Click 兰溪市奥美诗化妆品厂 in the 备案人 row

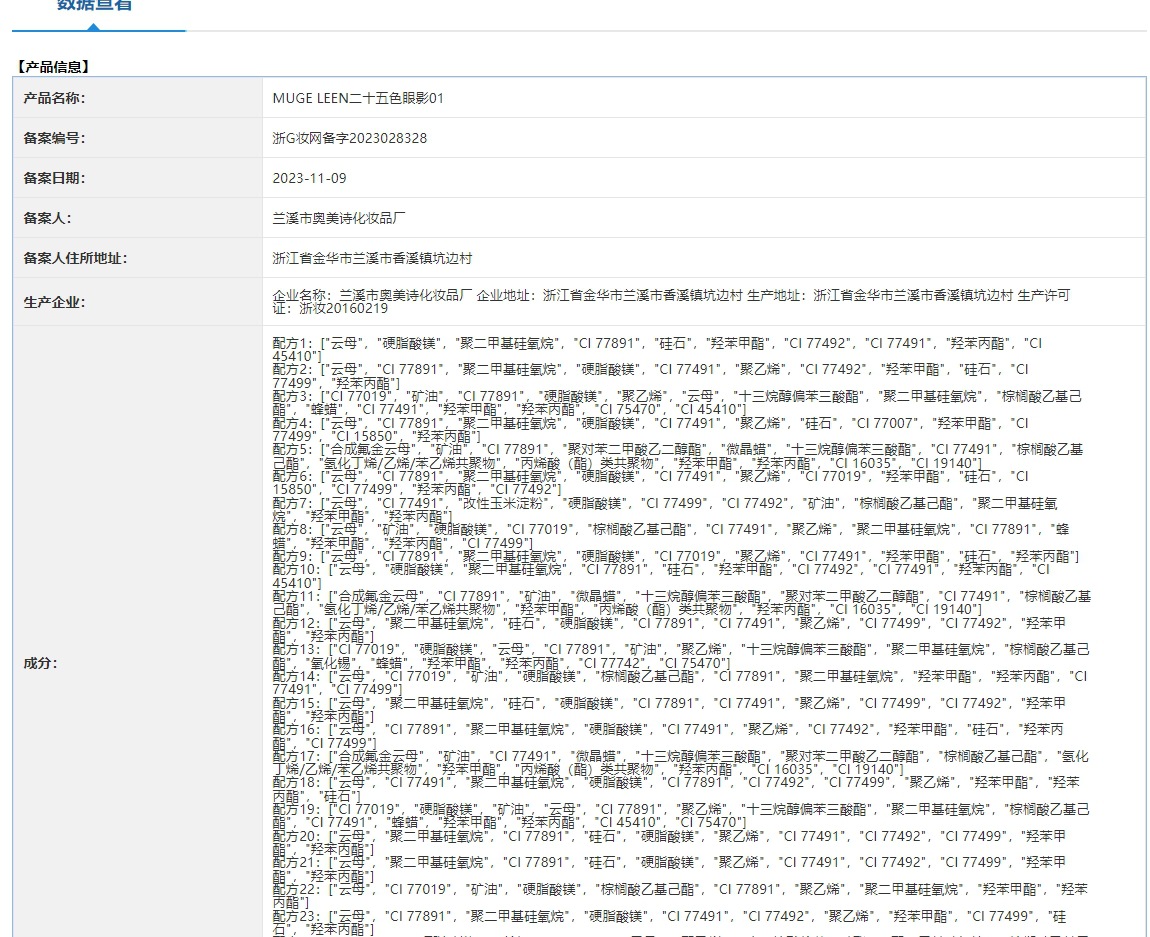coord(339,218)
